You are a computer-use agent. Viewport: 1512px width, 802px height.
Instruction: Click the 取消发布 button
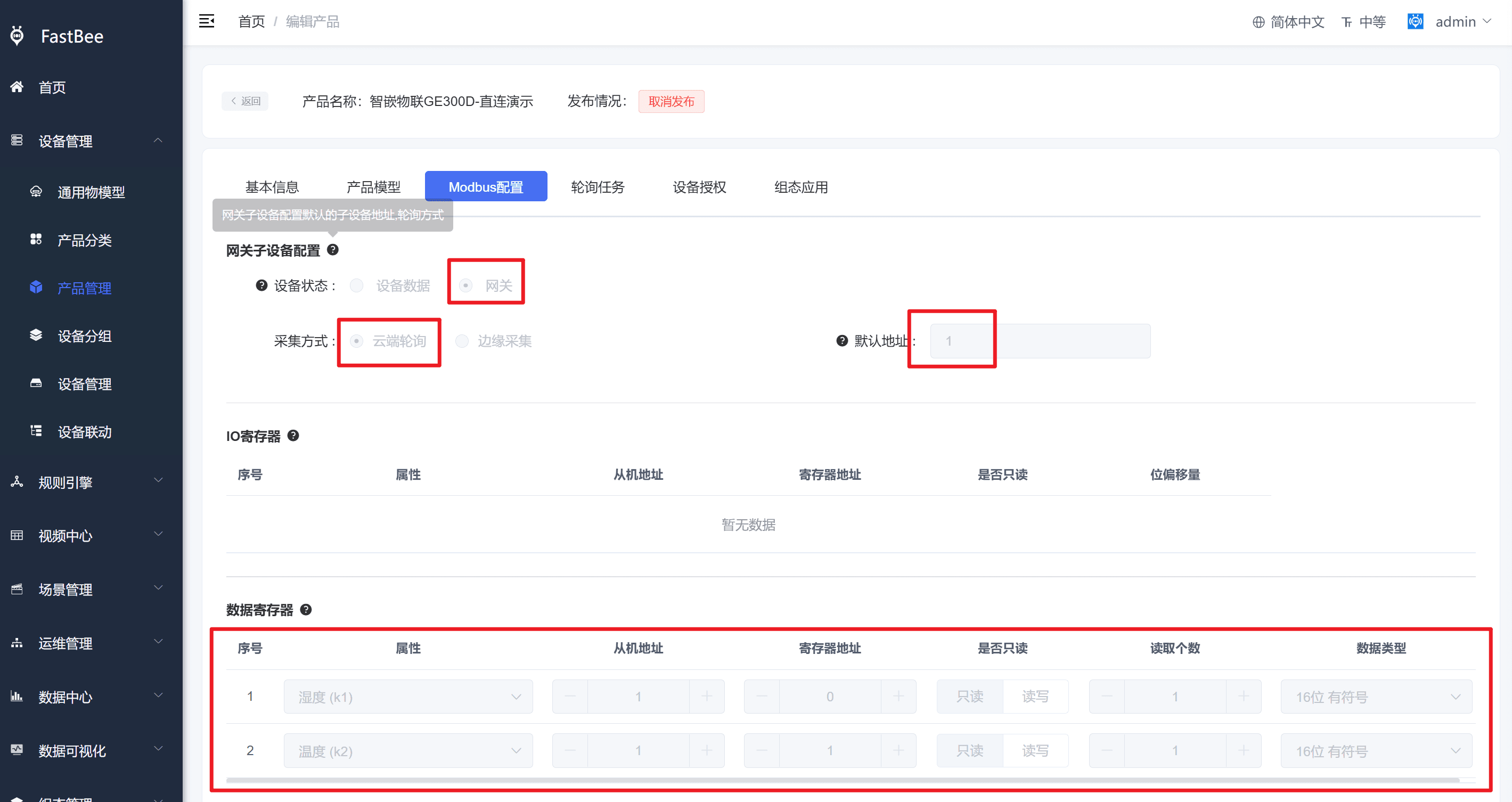point(671,101)
